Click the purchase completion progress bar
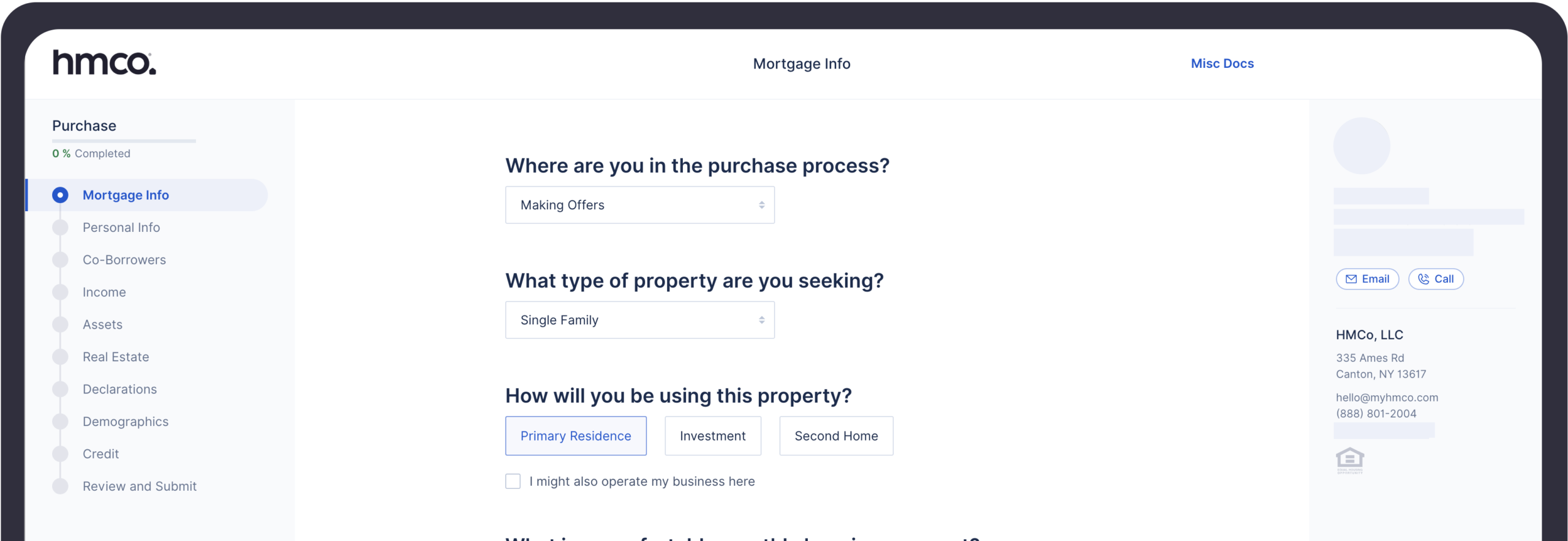1568x541 pixels. 124,141
